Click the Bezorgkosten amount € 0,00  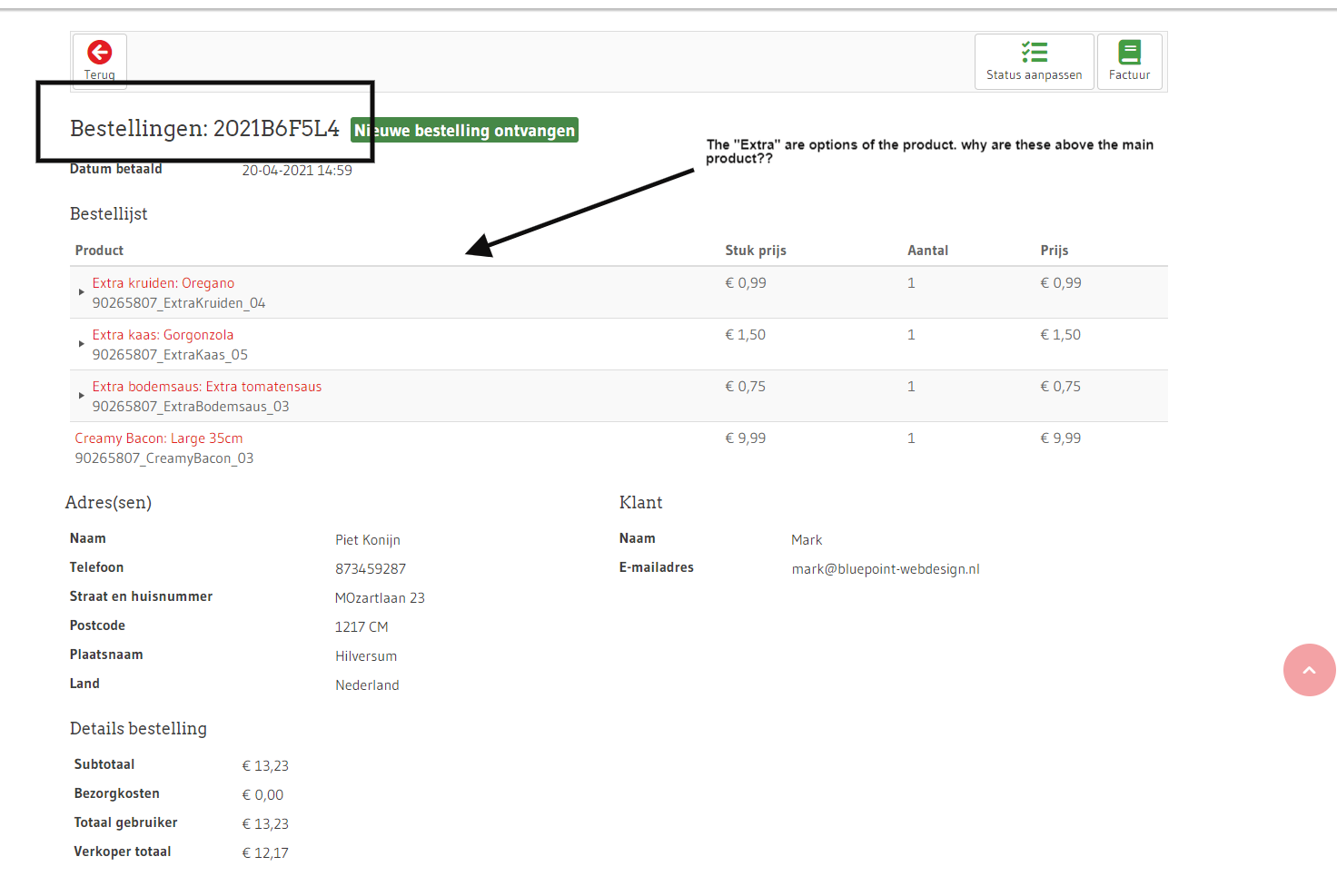point(262,795)
